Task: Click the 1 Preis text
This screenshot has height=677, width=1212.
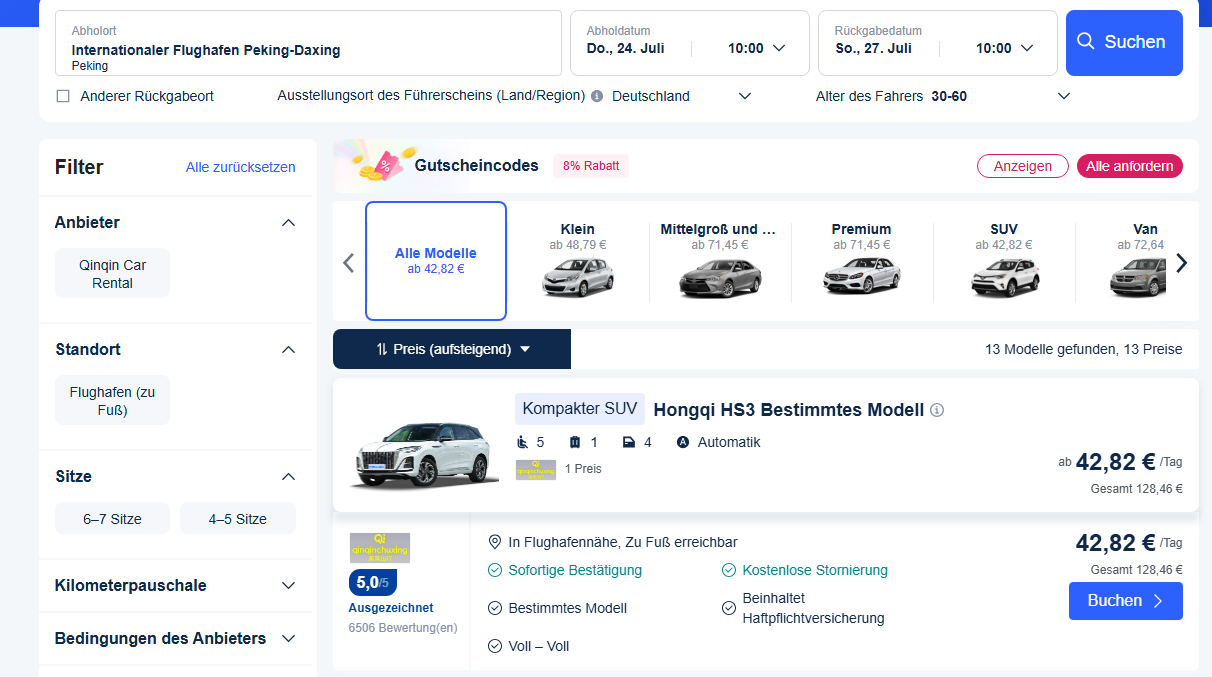Action: [x=583, y=468]
